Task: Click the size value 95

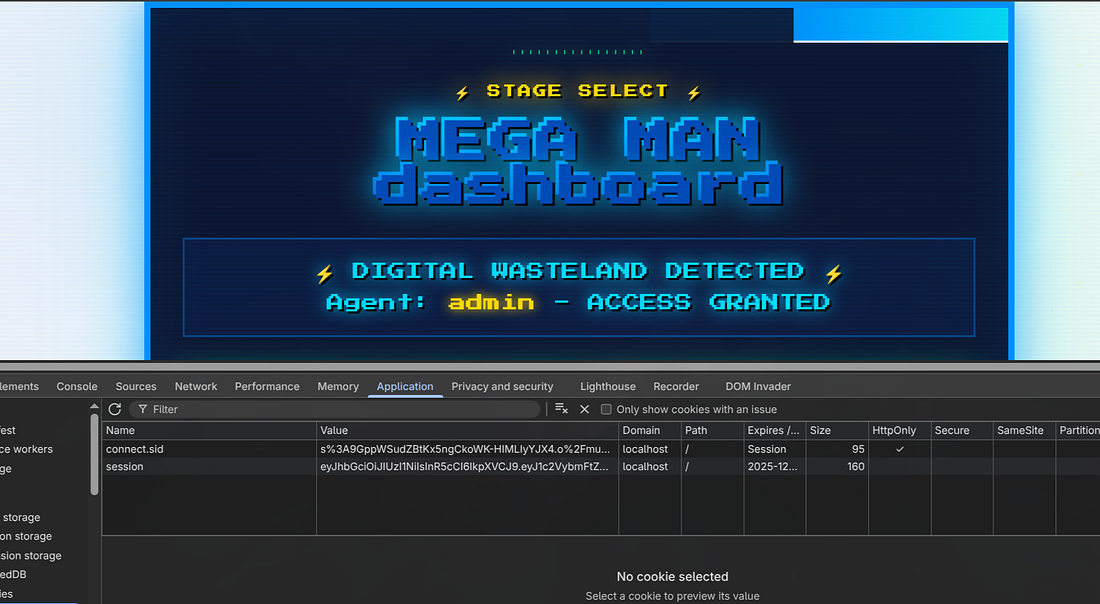Action: (x=859, y=449)
